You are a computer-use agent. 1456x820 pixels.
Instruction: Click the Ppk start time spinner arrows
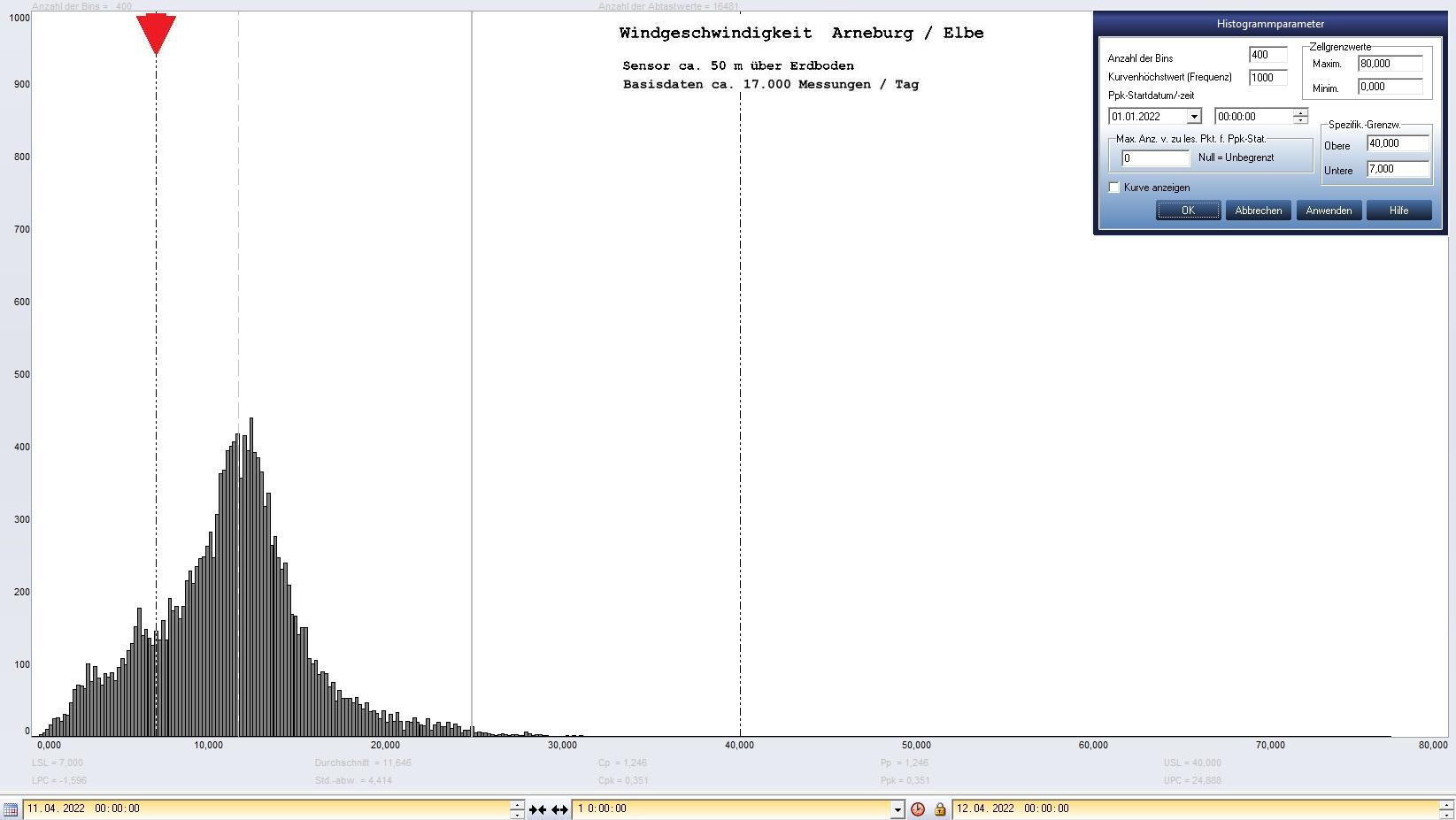coord(1299,117)
